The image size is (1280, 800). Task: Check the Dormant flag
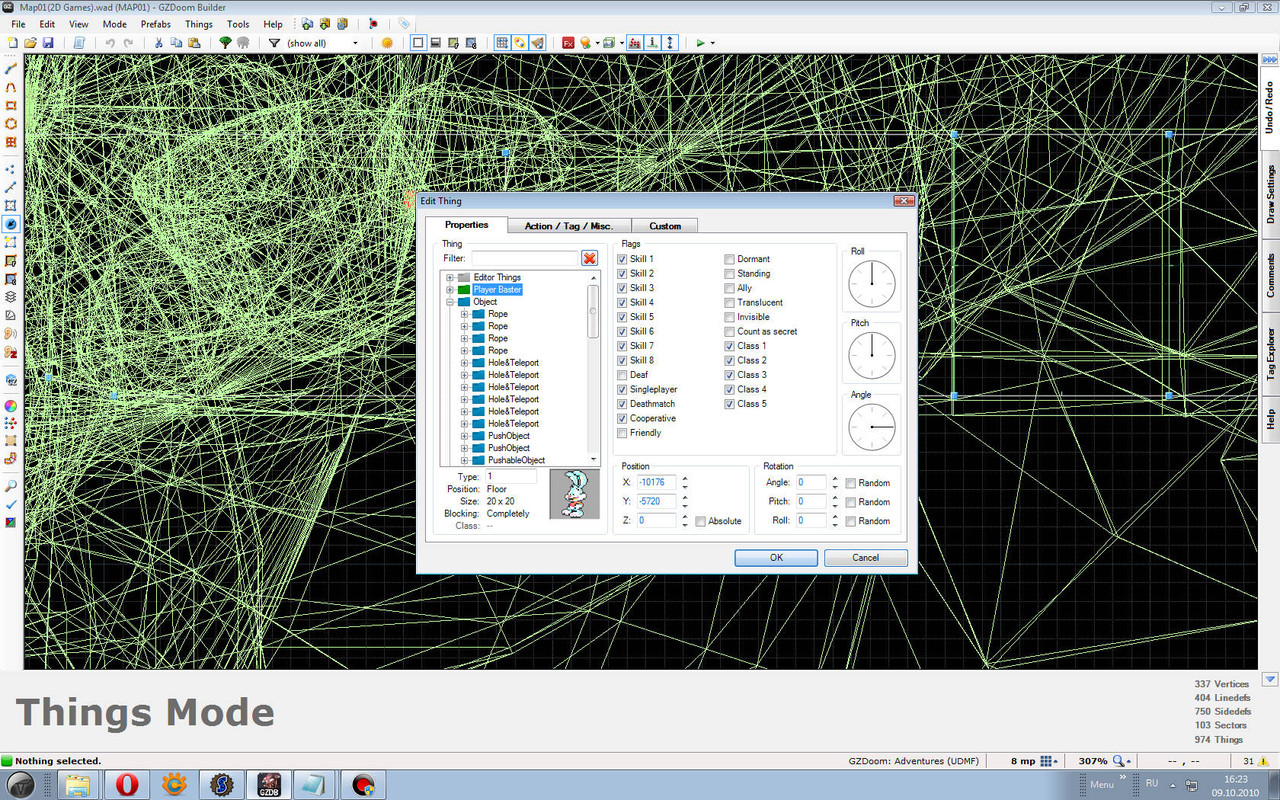coord(729,259)
